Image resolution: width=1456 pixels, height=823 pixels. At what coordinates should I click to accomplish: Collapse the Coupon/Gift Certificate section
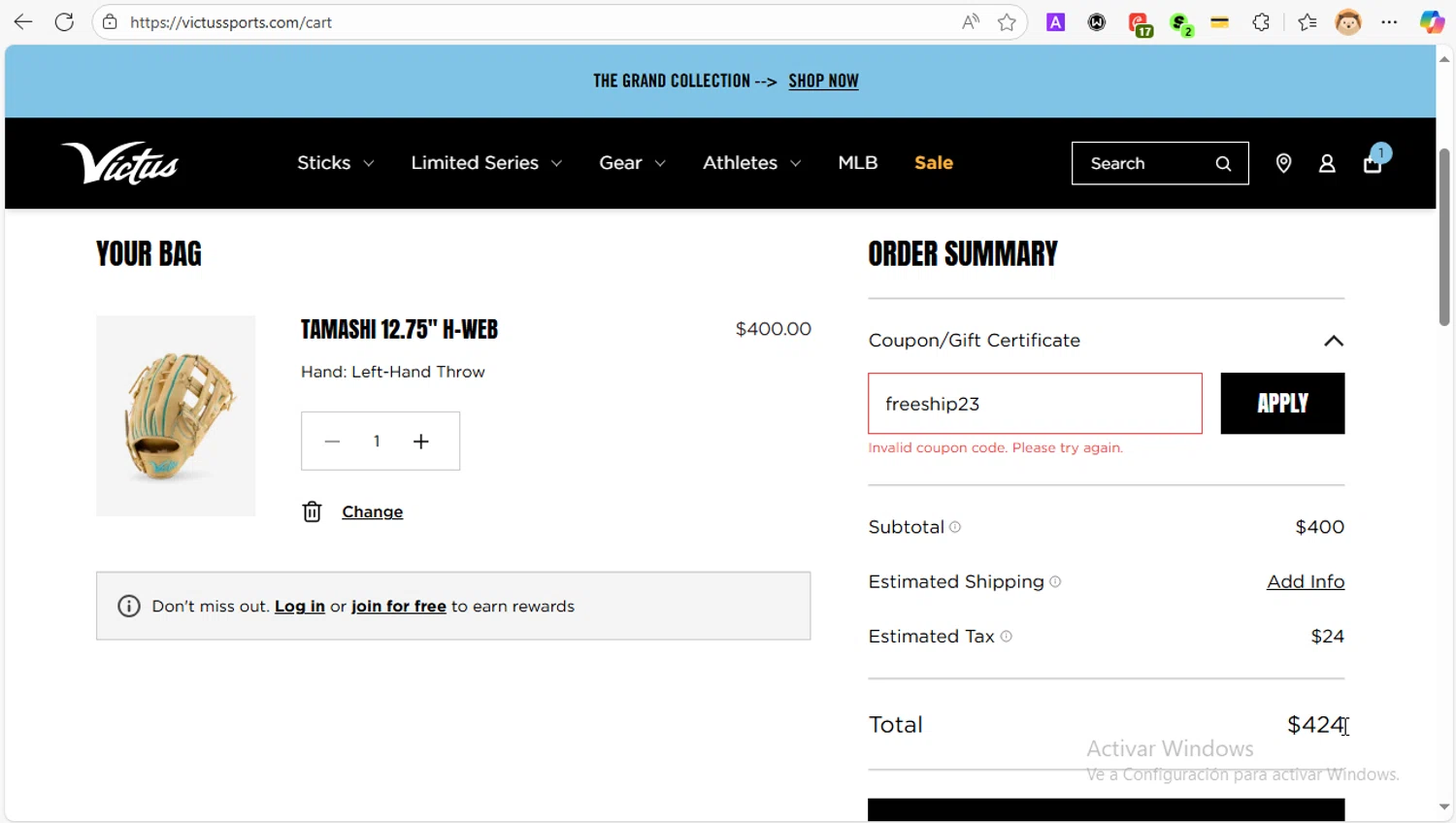(x=1334, y=341)
